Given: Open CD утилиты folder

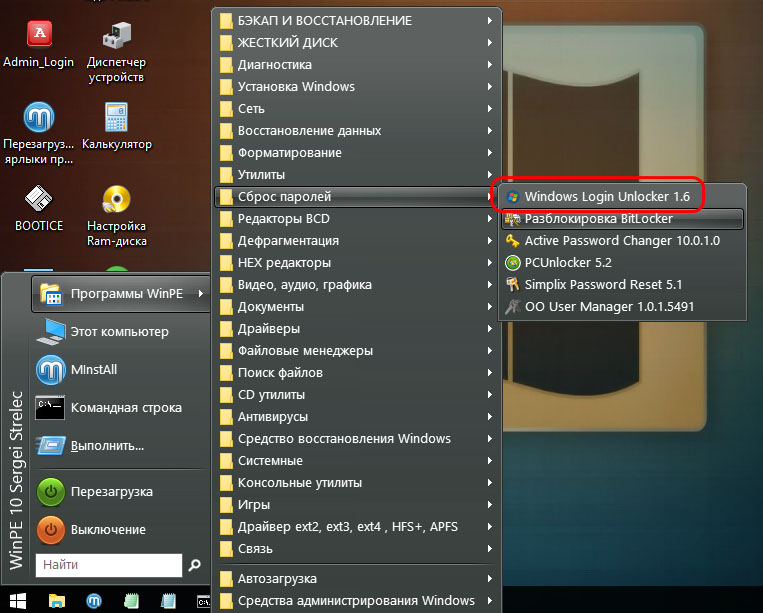Looking at the screenshot, I should pyautogui.click(x=358, y=395).
